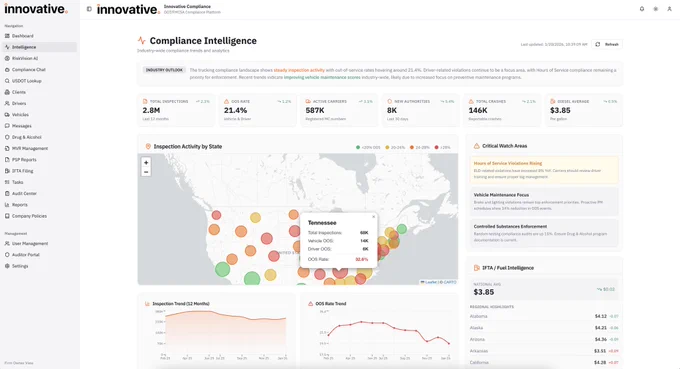This screenshot has height=369, width=680.
Task: Click the sidebar collapse icon beside the logo
Action: point(89,9)
